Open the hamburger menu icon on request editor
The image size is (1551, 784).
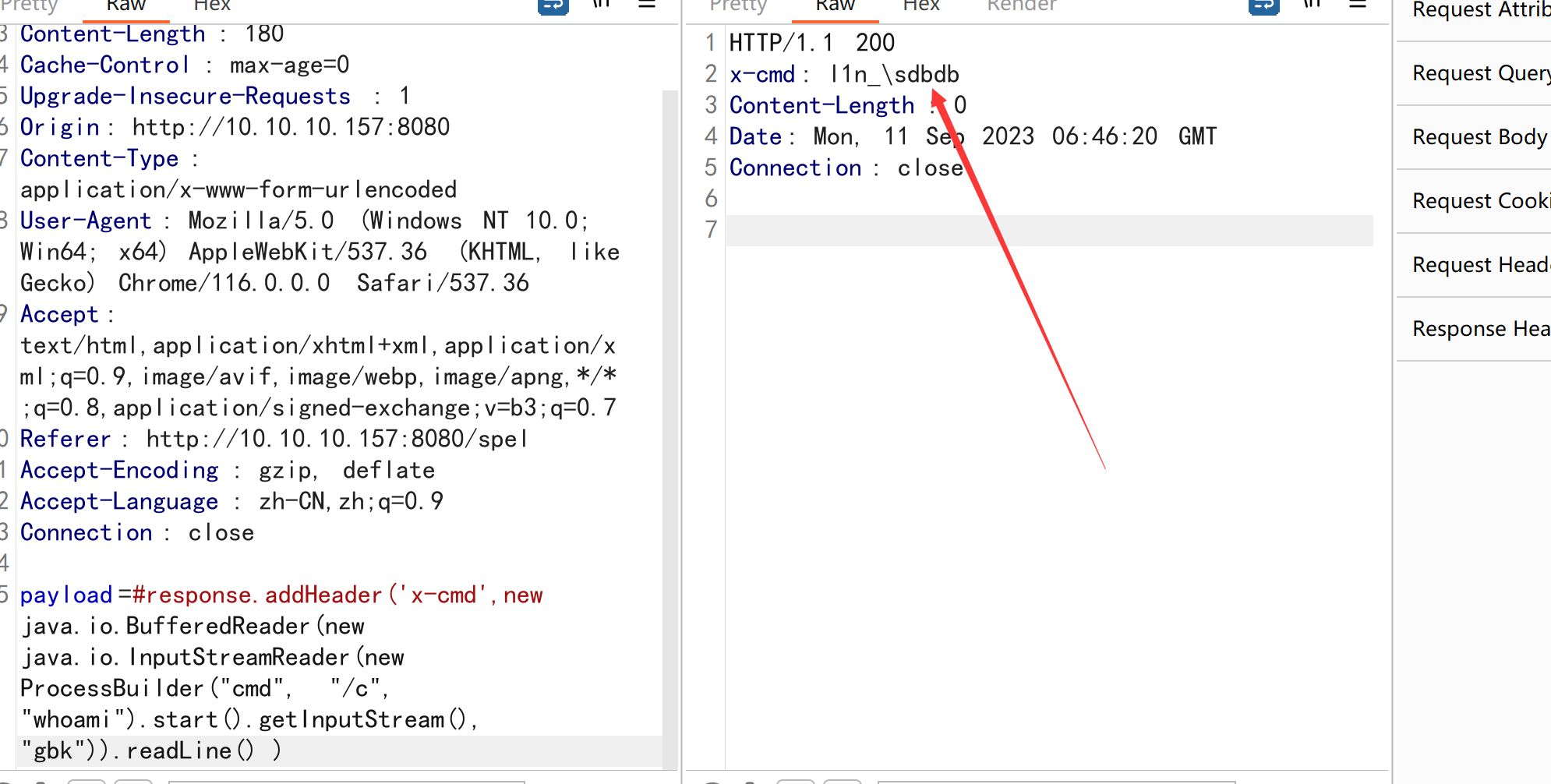coord(646,6)
